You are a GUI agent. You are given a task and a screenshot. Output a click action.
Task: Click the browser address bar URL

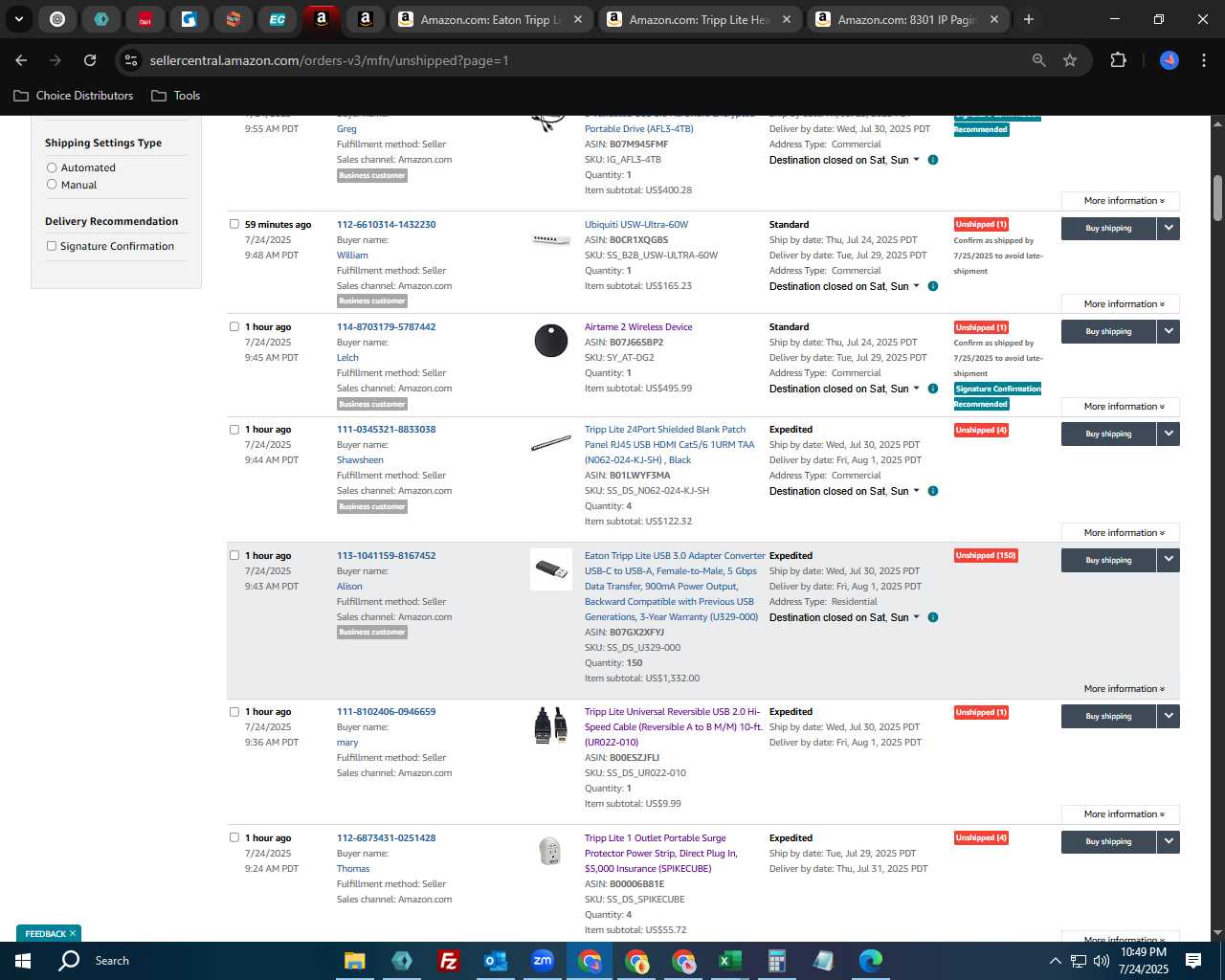[329, 60]
